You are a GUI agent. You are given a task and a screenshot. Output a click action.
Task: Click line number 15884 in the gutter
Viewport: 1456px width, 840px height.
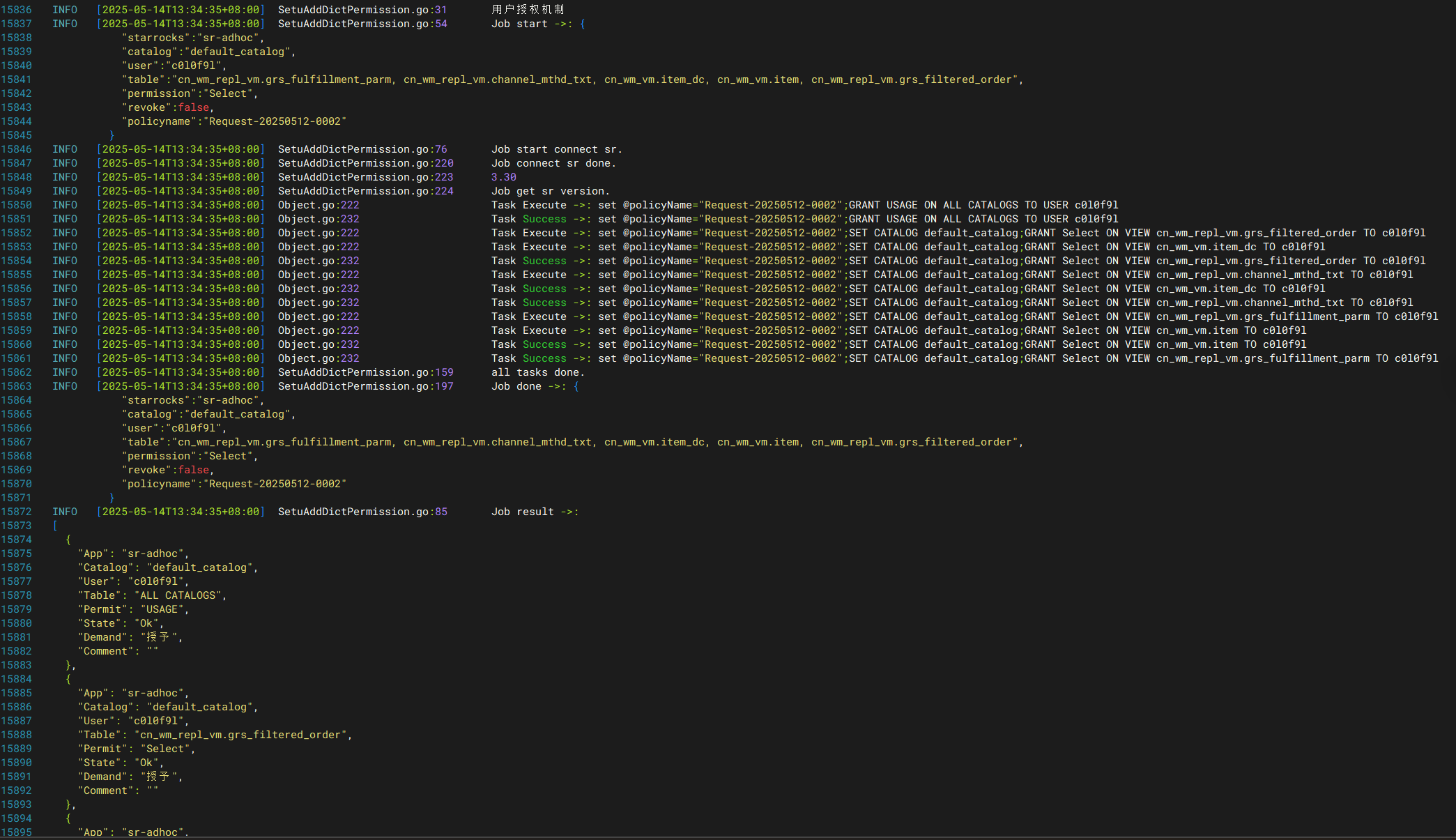click(x=16, y=679)
